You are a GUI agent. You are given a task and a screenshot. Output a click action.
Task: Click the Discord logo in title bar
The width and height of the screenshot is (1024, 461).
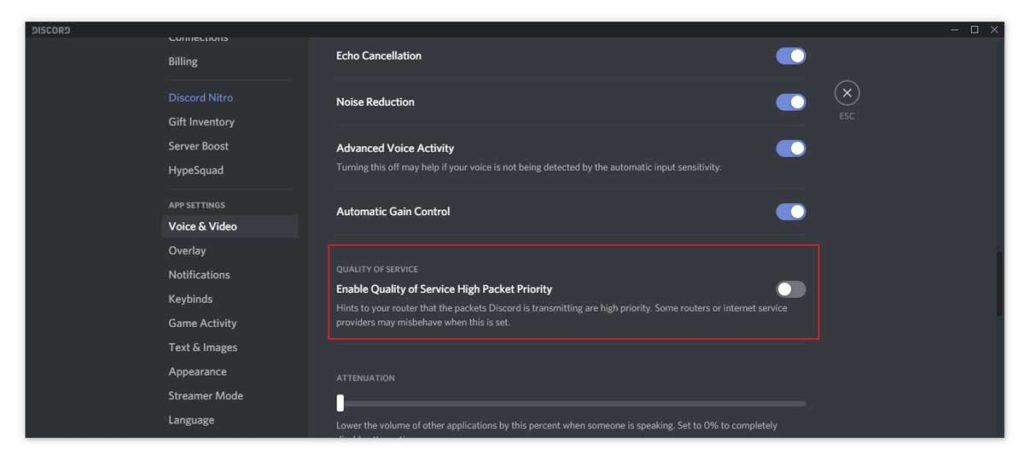coord(50,30)
